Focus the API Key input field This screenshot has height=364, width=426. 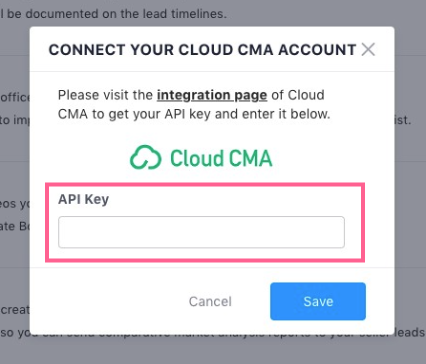click(201, 232)
